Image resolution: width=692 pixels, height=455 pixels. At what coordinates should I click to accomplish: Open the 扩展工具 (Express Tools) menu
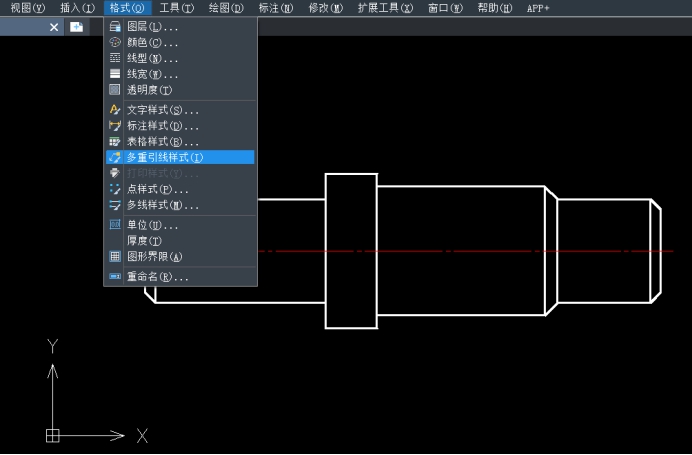tap(385, 8)
